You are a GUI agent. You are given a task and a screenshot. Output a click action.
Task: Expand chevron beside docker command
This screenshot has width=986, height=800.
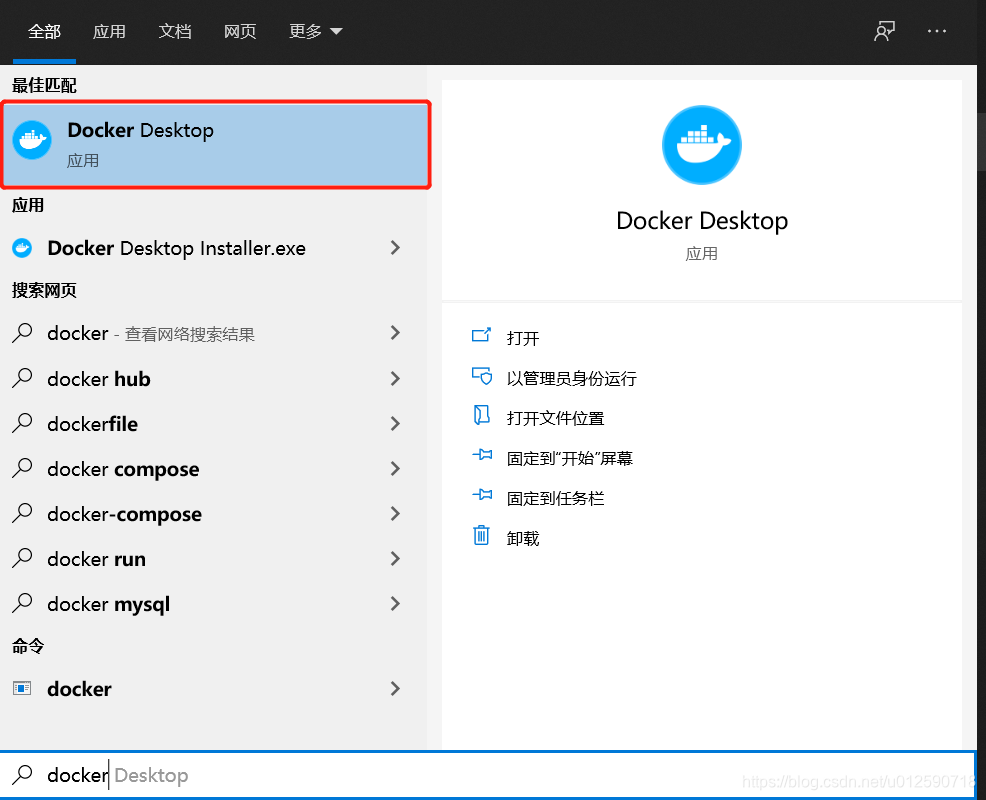click(x=395, y=689)
